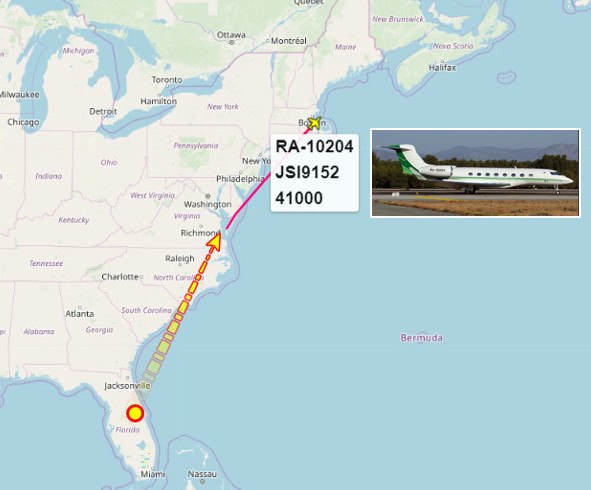Click the green trail segment near Jacksonville
The height and width of the screenshot is (490, 591).
153,367
